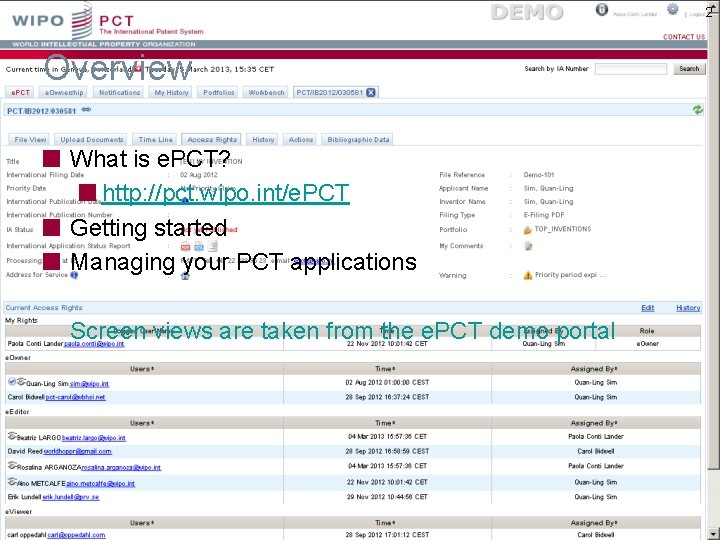This screenshot has height=540, width=720.
Task: Click the History link in Current Access Rights bar
Action: point(688,308)
